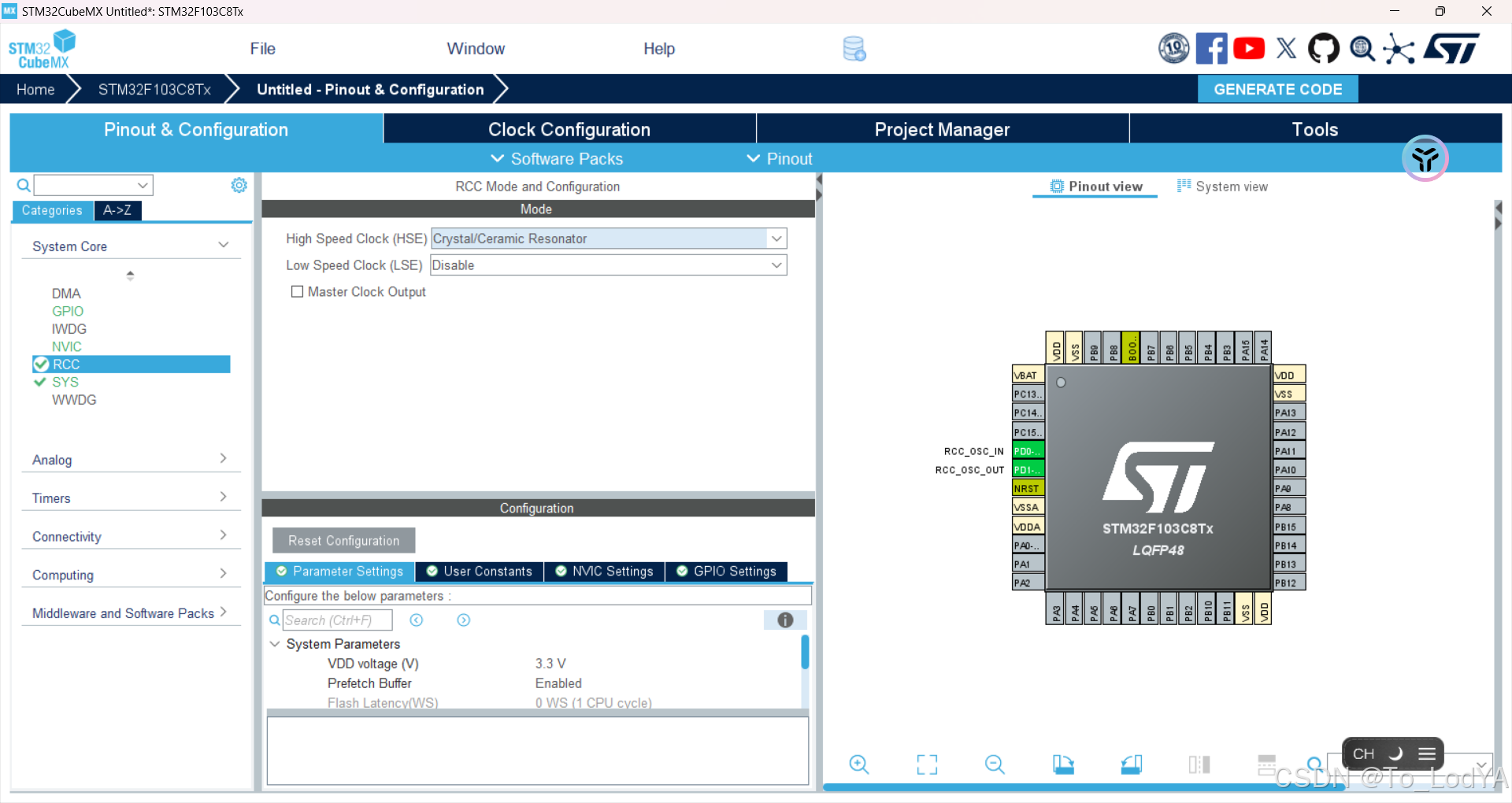Rotate the chip counter-clockwise

pos(1132,764)
